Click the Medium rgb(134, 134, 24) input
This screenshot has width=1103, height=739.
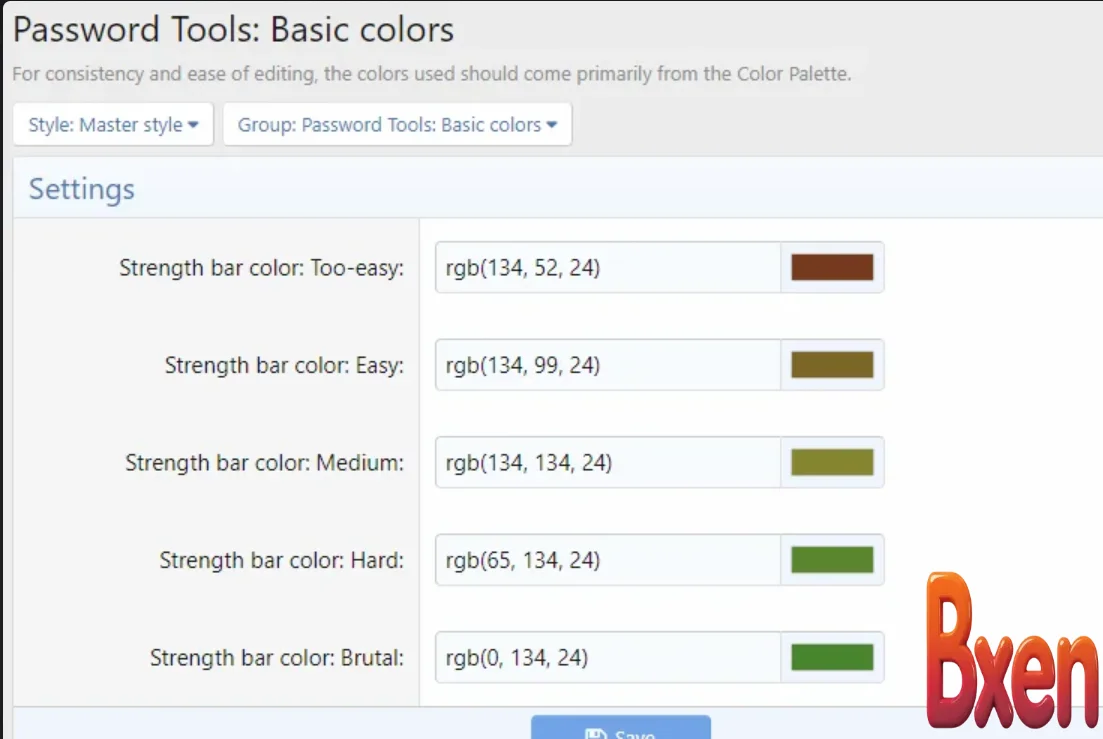tap(607, 462)
